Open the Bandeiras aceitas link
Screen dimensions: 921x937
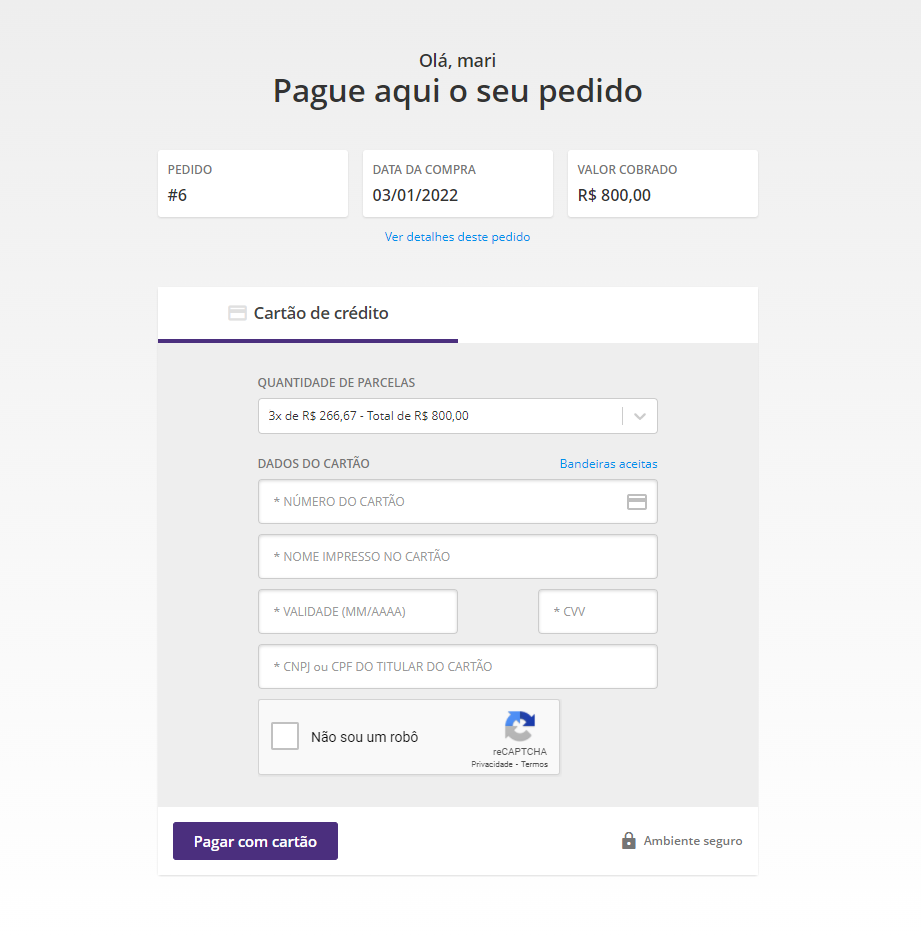tap(608, 464)
